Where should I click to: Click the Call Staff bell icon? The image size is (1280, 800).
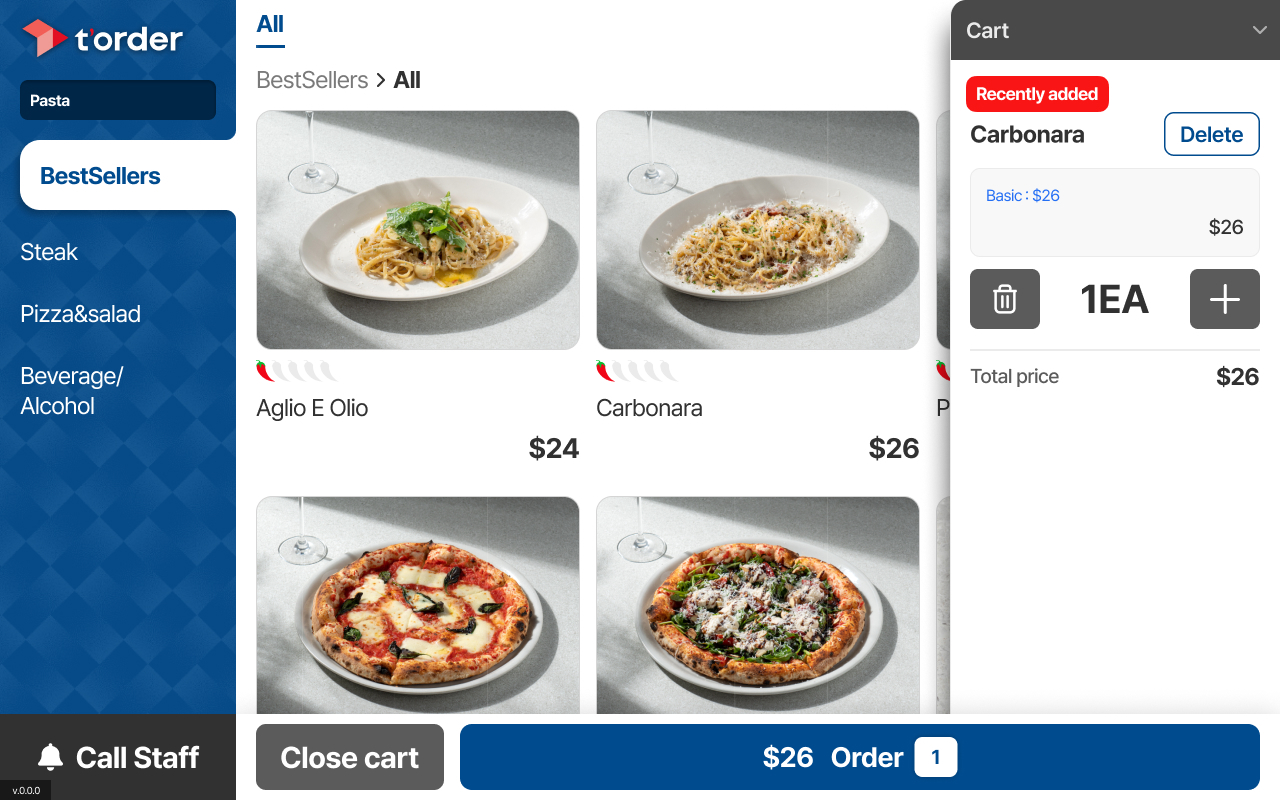(x=50, y=757)
